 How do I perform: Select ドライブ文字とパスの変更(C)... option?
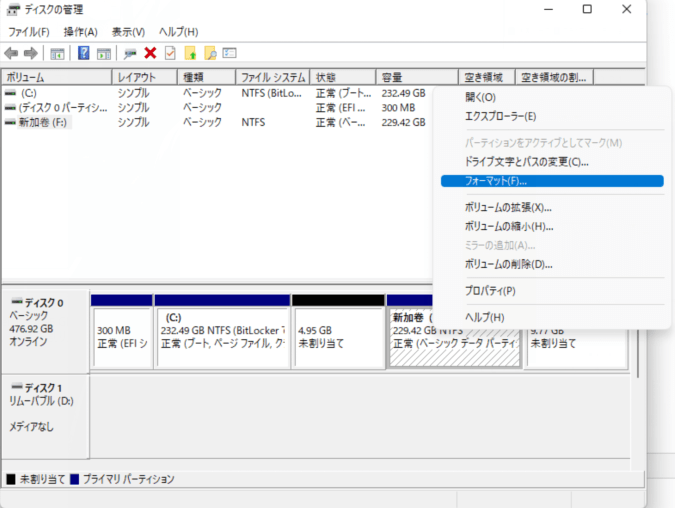[552, 162]
